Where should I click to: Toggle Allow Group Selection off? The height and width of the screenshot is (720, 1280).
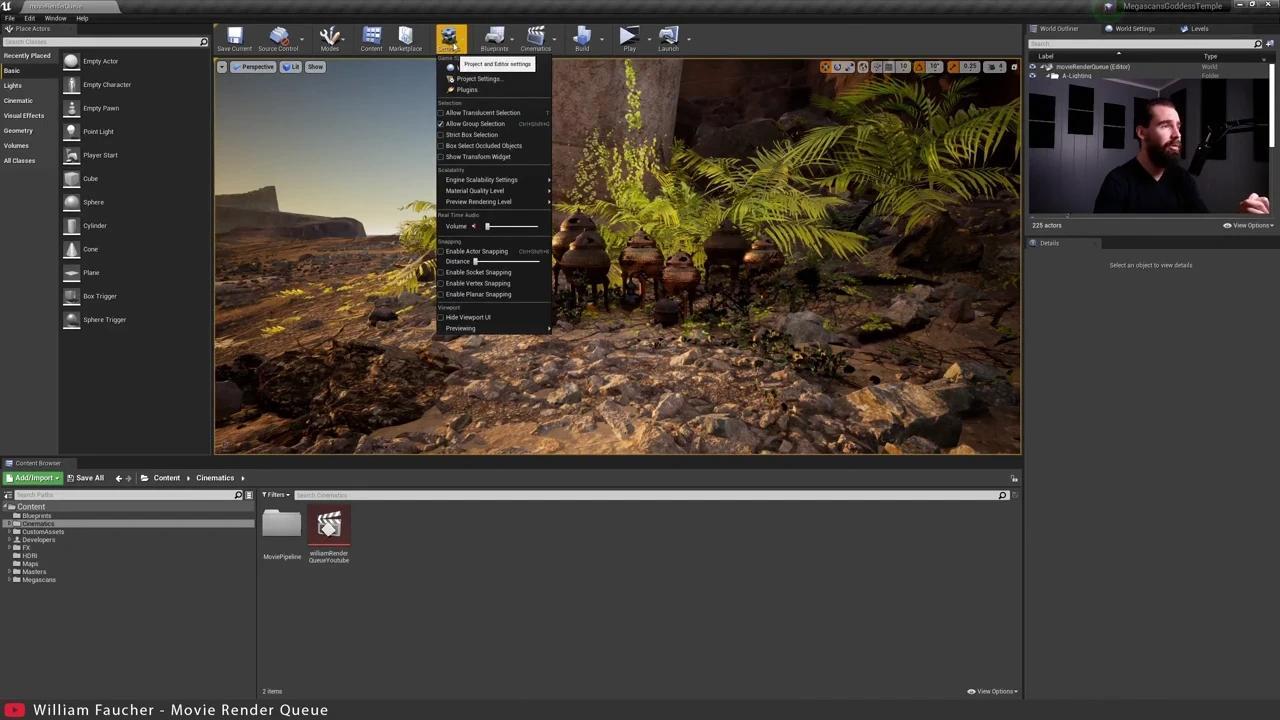point(475,123)
